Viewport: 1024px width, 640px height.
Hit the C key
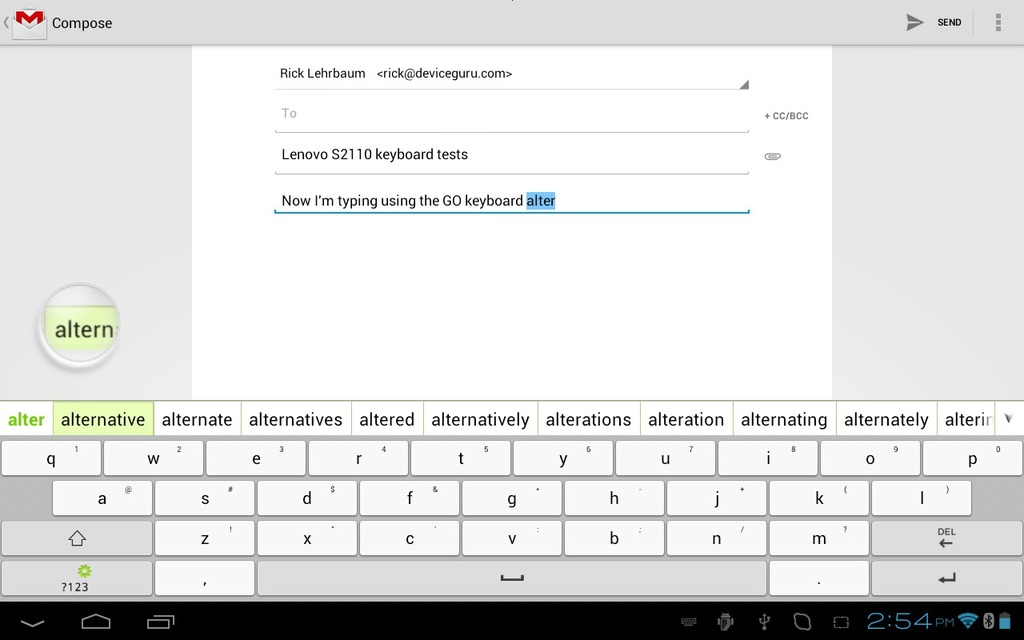tap(409, 538)
